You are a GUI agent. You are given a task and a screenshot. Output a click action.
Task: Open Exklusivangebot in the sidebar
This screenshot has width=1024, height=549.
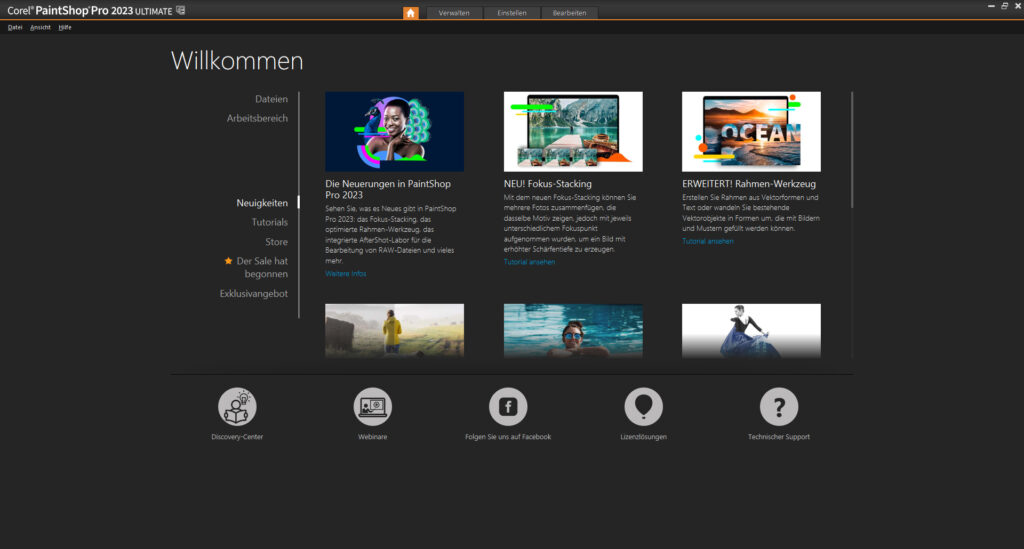(253, 294)
